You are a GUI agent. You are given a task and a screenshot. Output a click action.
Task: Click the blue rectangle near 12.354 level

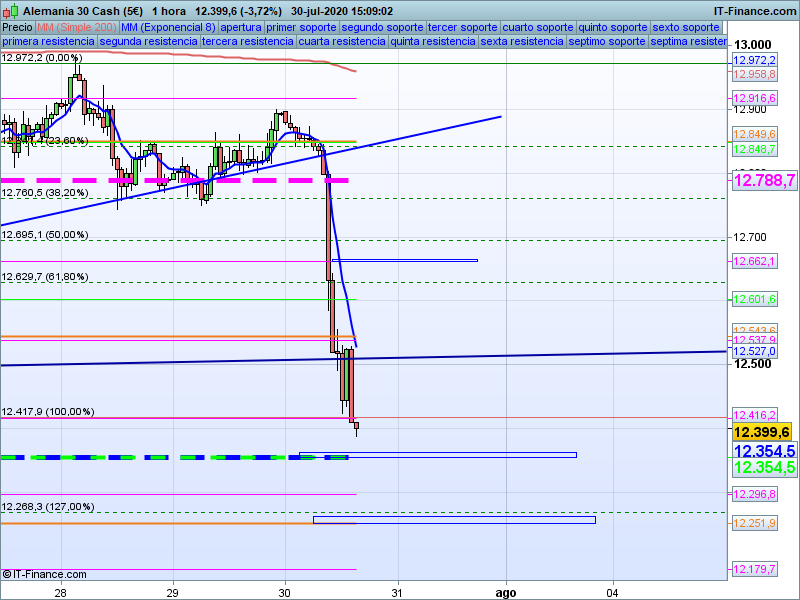tap(438, 455)
